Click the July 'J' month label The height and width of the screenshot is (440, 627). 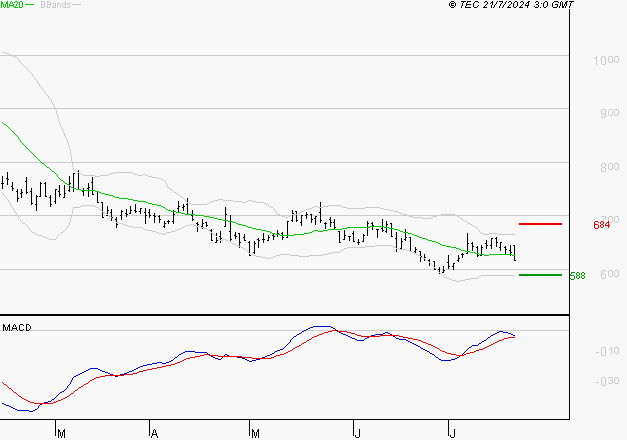[x=452, y=433]
